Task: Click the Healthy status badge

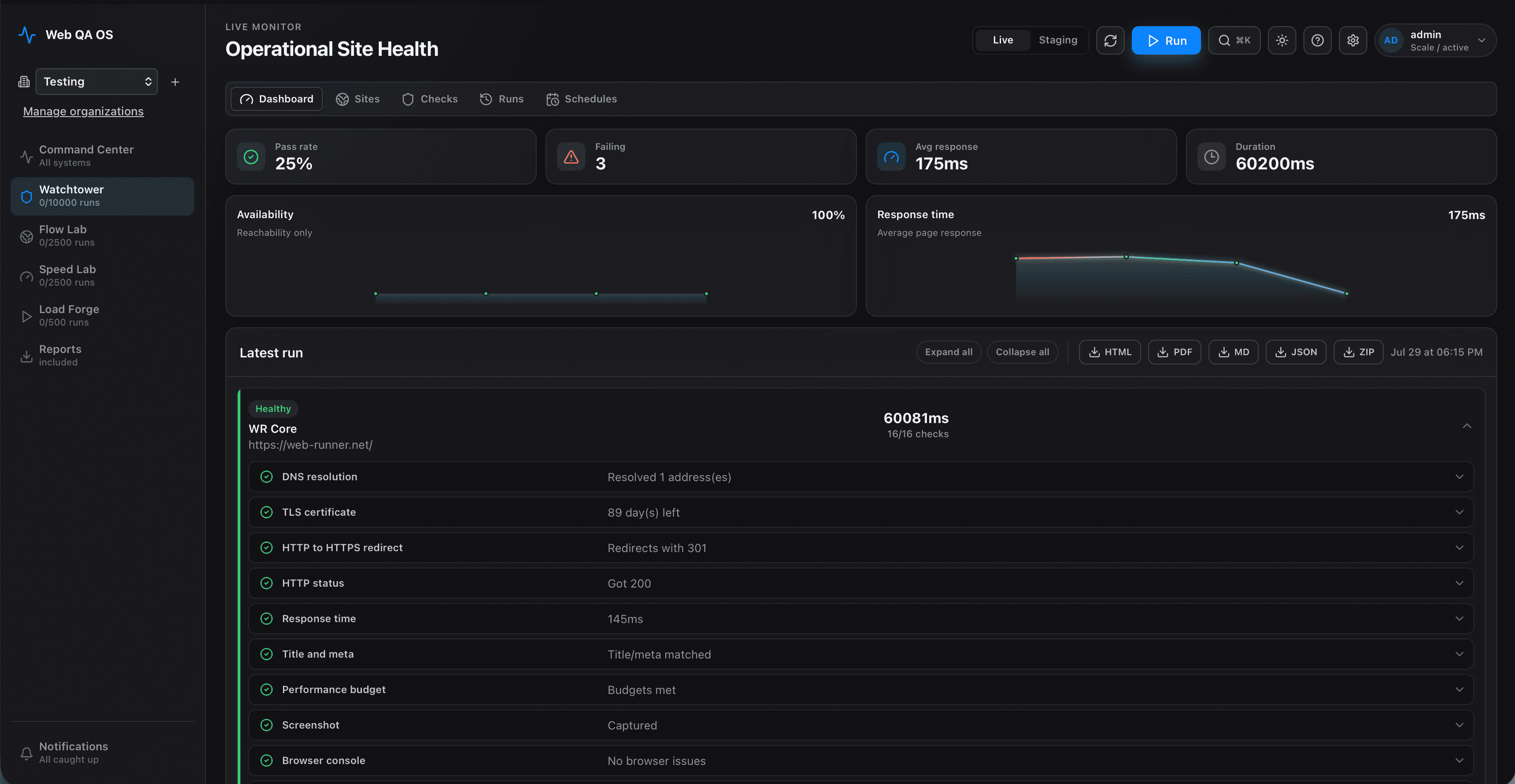Action: click(273, 409)
